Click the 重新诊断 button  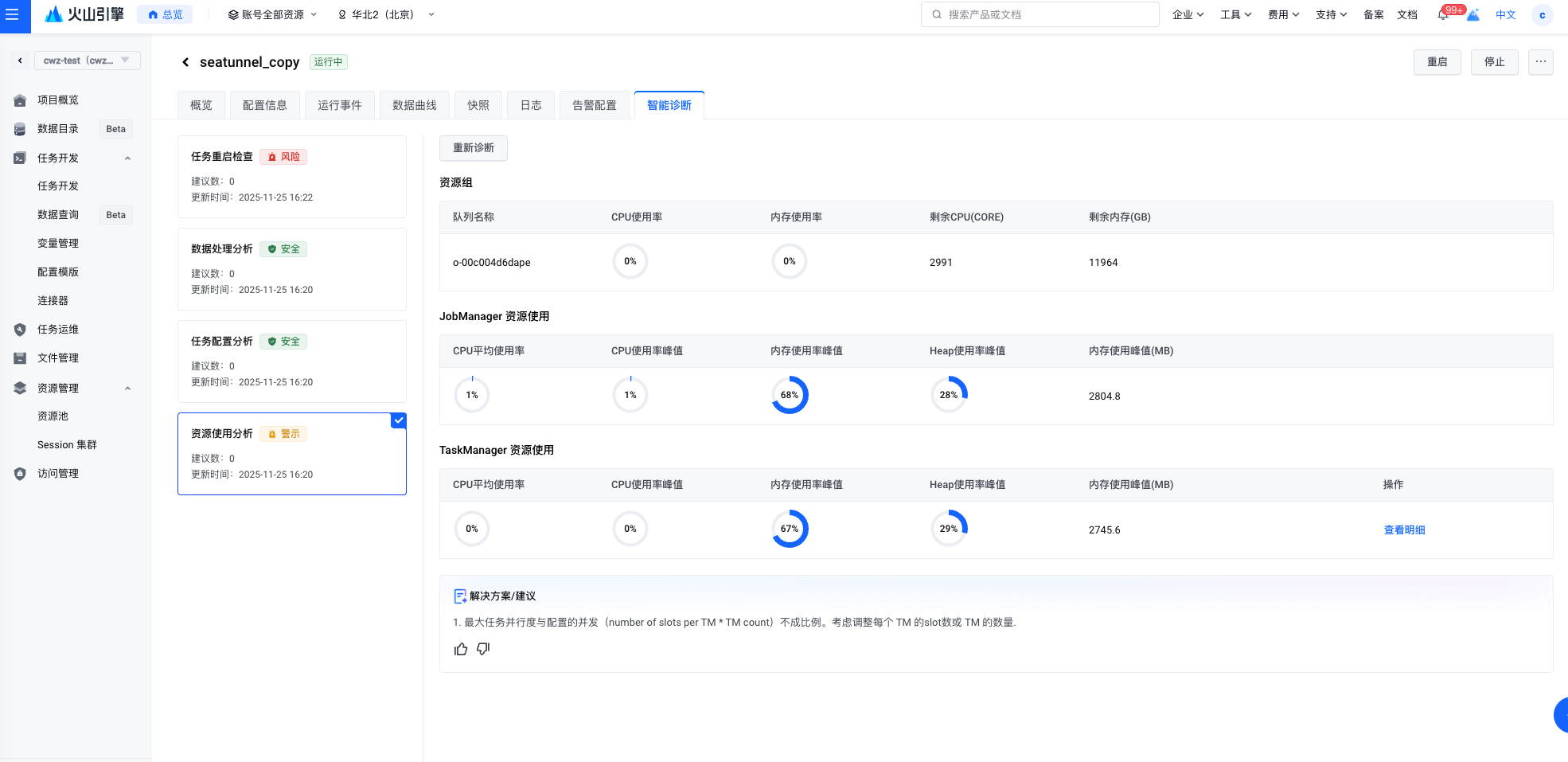pos(473,148)
